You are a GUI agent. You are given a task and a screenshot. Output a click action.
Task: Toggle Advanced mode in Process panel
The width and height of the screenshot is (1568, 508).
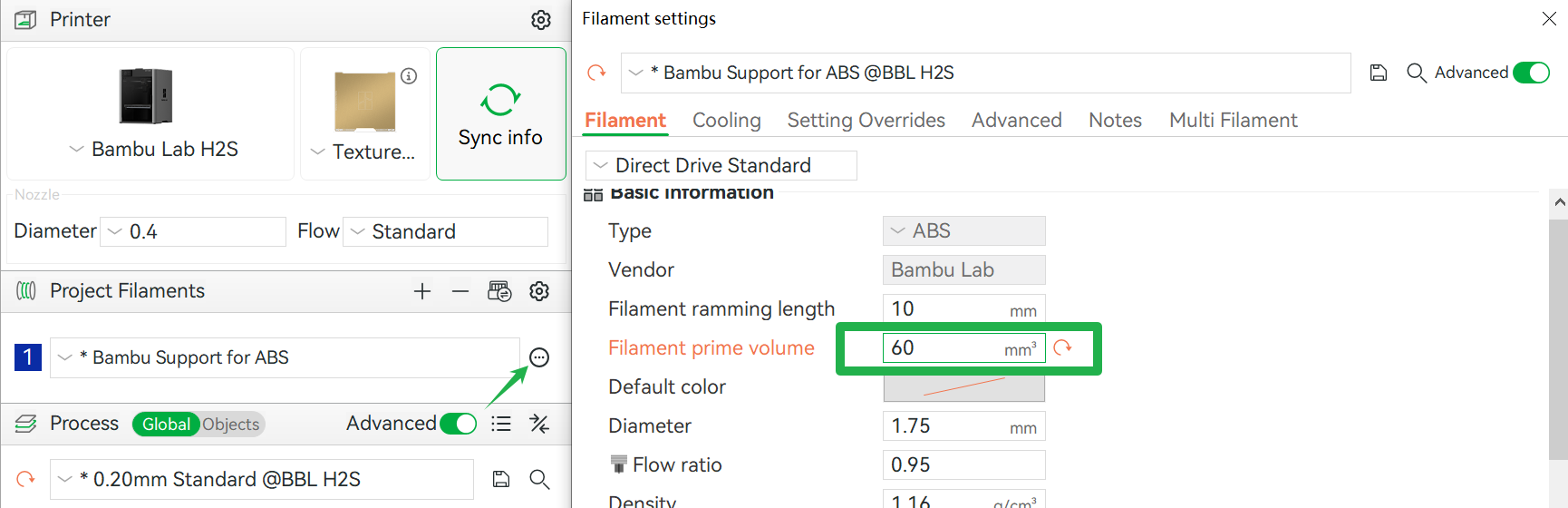[459, 424]
